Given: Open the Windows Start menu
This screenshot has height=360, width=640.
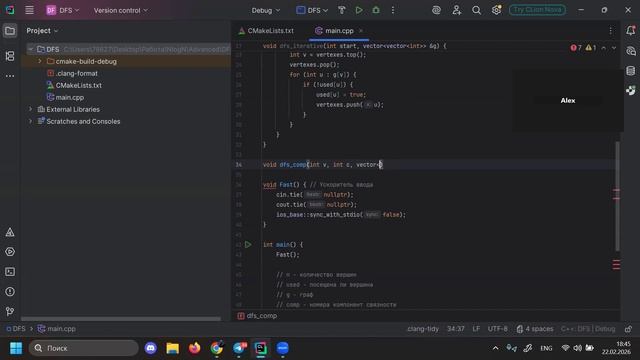Looking at the screenshot, I should pyautogui.click(x=16, y=348).
